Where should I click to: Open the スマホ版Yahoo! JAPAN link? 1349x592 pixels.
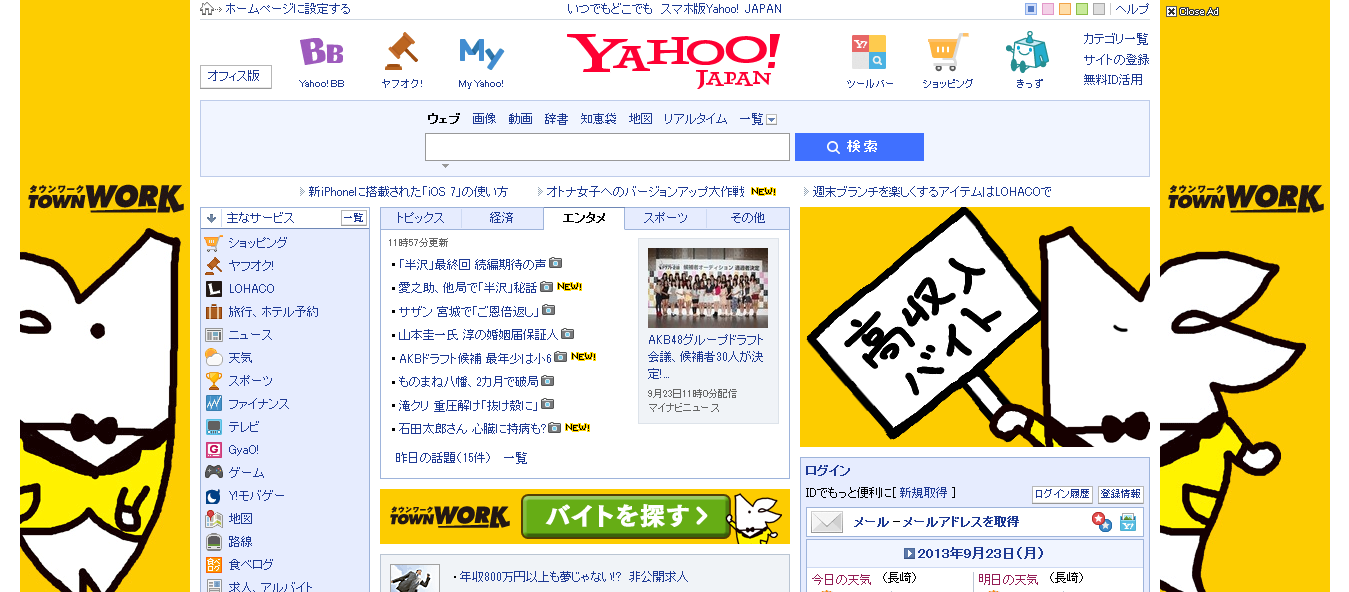point(721,9)
